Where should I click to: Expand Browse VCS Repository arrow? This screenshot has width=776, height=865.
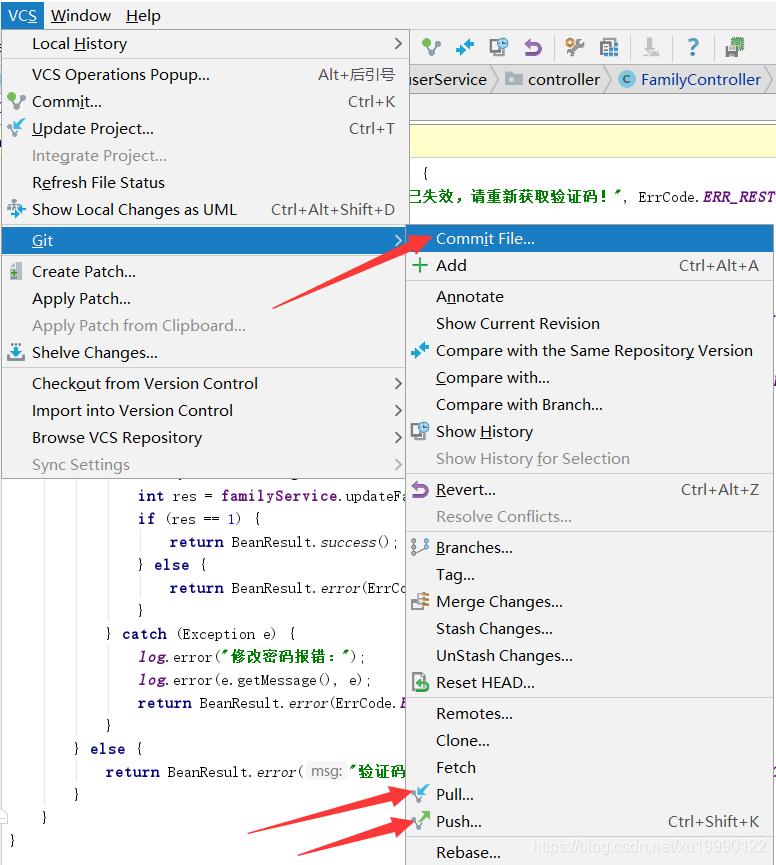pyautogui.click(x=398, y=437)
